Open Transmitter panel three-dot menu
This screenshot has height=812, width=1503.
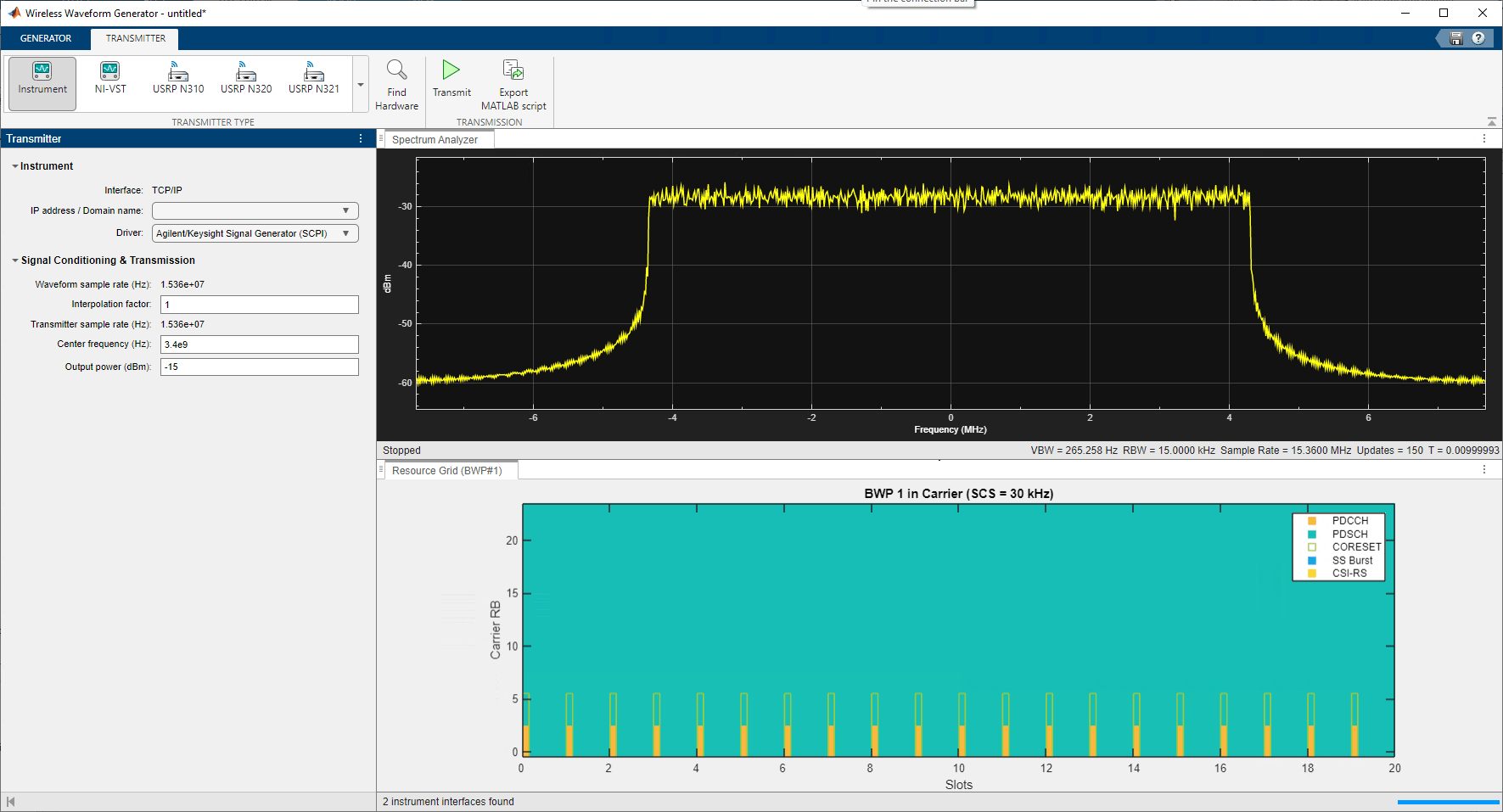[x=361, y=138]
